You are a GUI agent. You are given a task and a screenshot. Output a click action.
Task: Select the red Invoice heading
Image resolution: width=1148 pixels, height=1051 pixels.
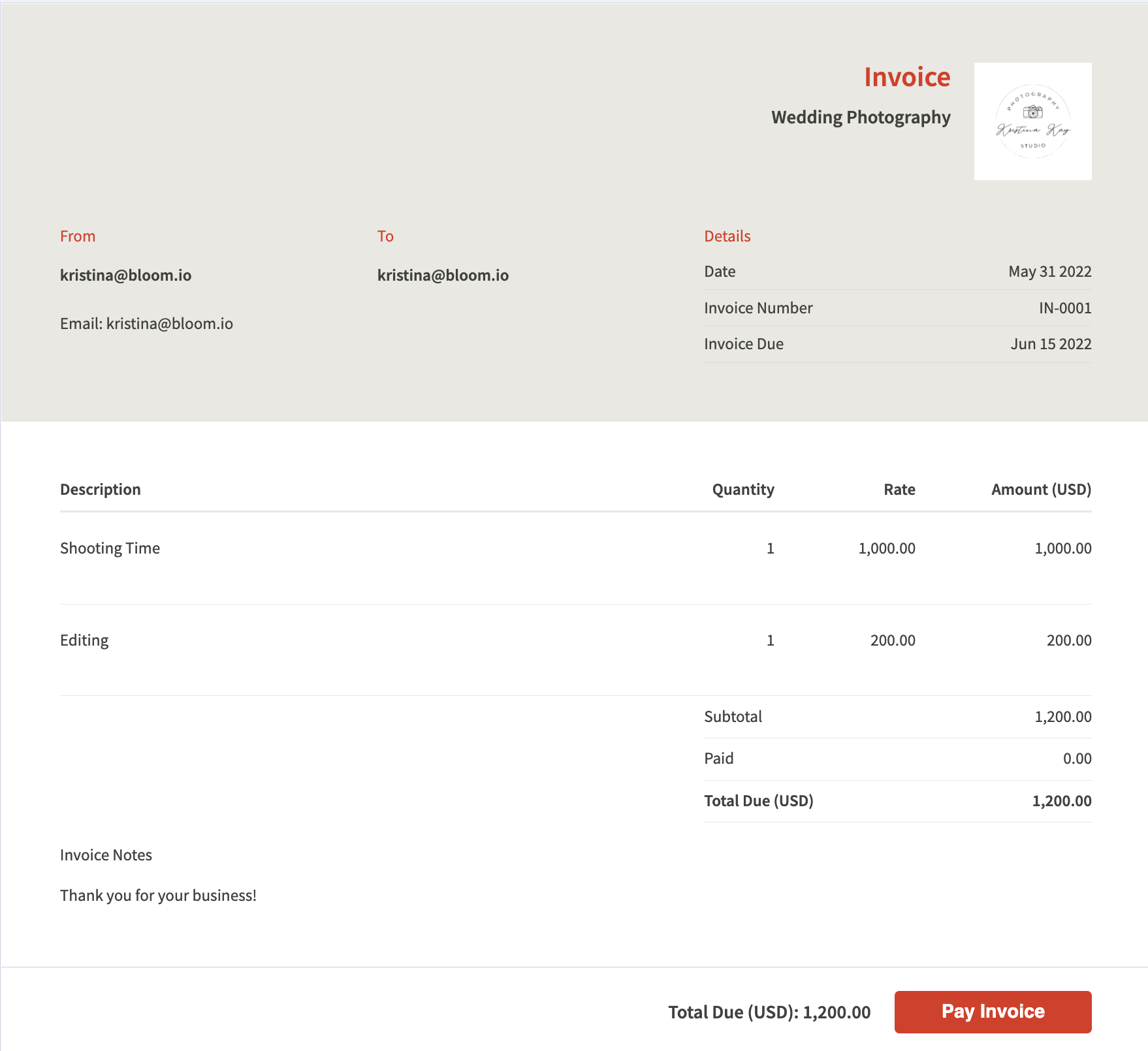tap(907, 77)
